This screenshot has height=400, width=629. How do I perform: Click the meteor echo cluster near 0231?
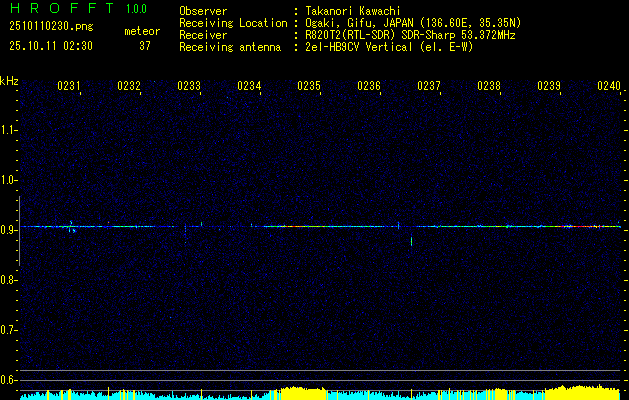[x=71, y=227]
